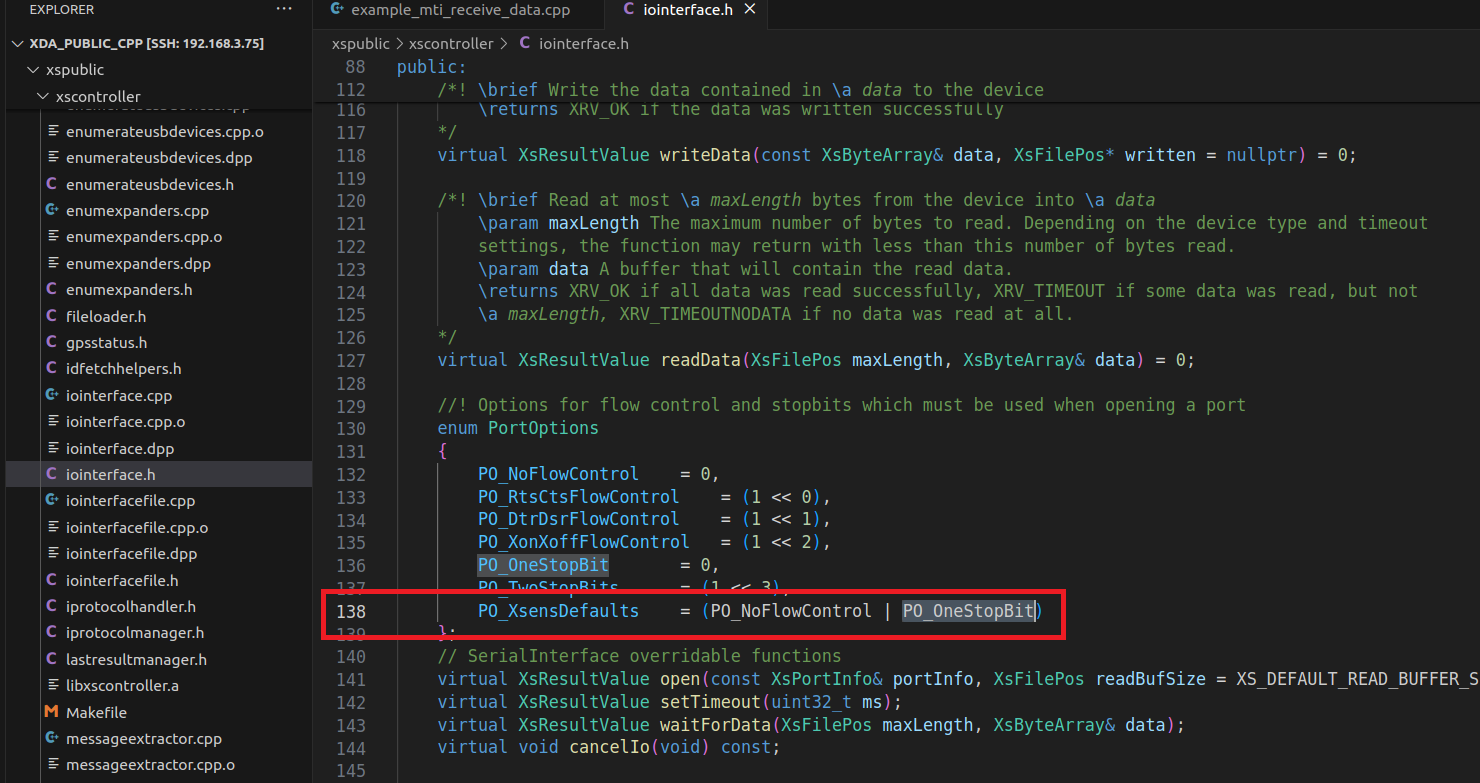Click xspublic in the breadcrumb path
This screenshot has height=783, width=1480.
click(x=361, y=44)
